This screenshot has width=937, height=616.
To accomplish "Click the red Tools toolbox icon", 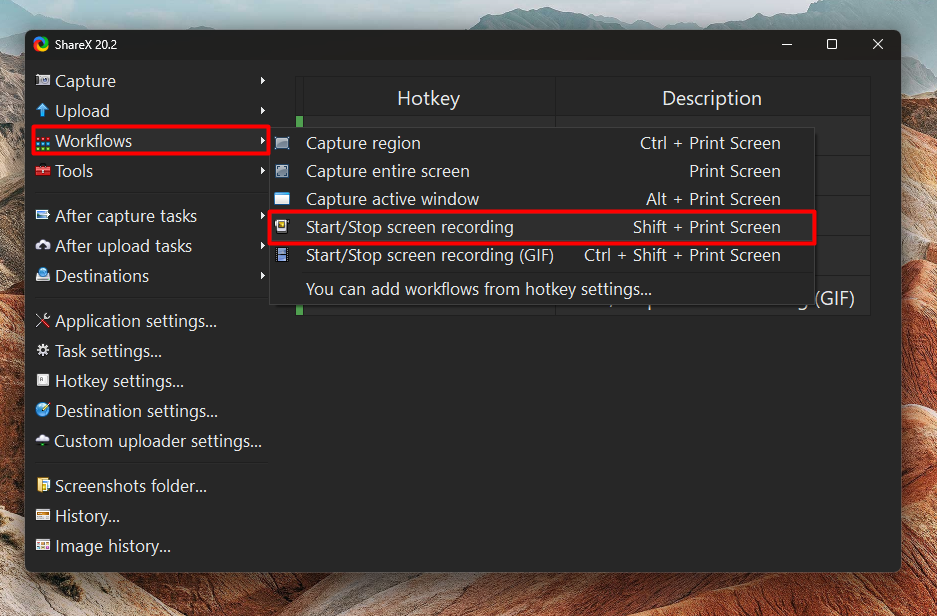I will tap(42, 170).
